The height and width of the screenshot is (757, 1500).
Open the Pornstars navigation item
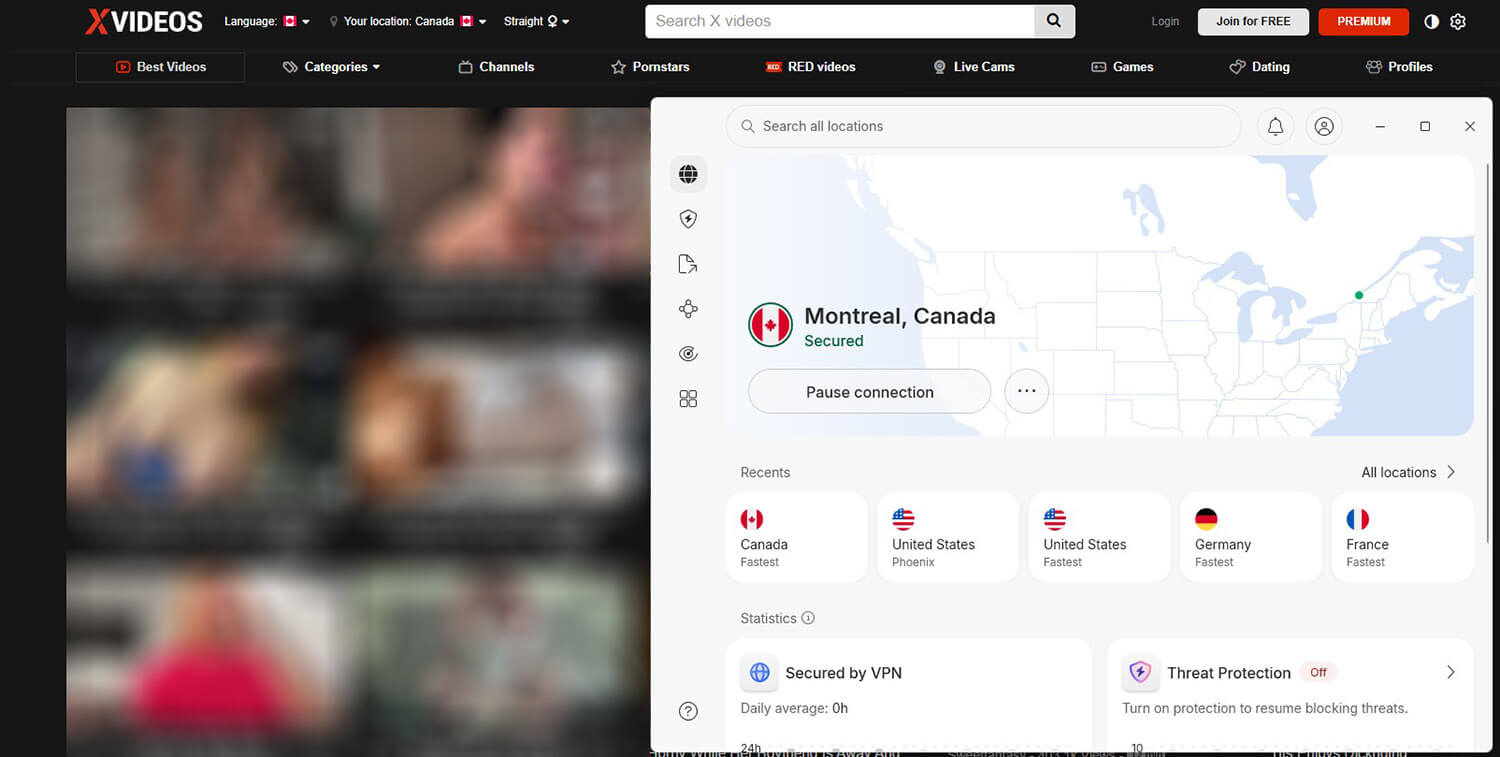[650, 67]
